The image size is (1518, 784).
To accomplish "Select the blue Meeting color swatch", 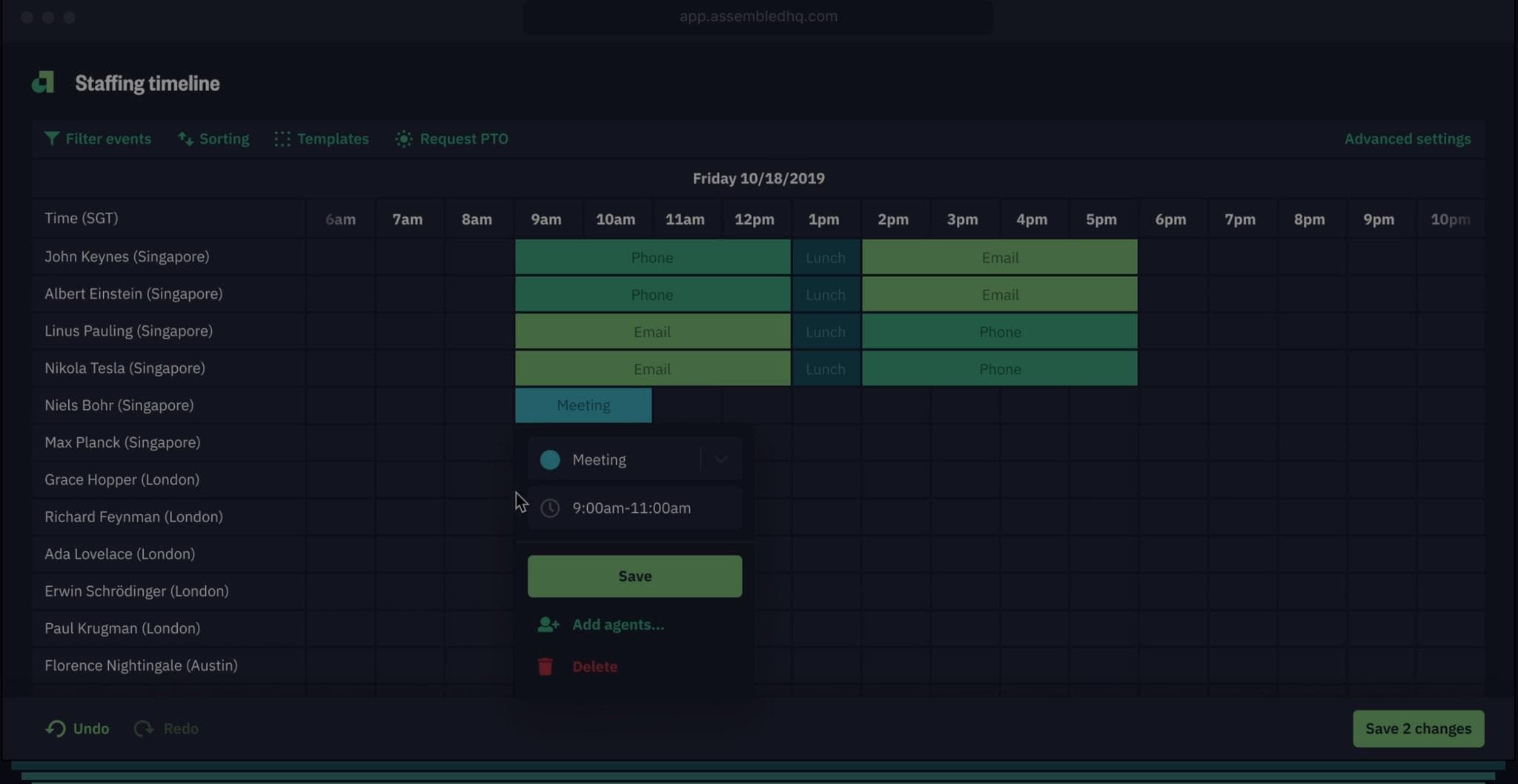I will point(549,459).
